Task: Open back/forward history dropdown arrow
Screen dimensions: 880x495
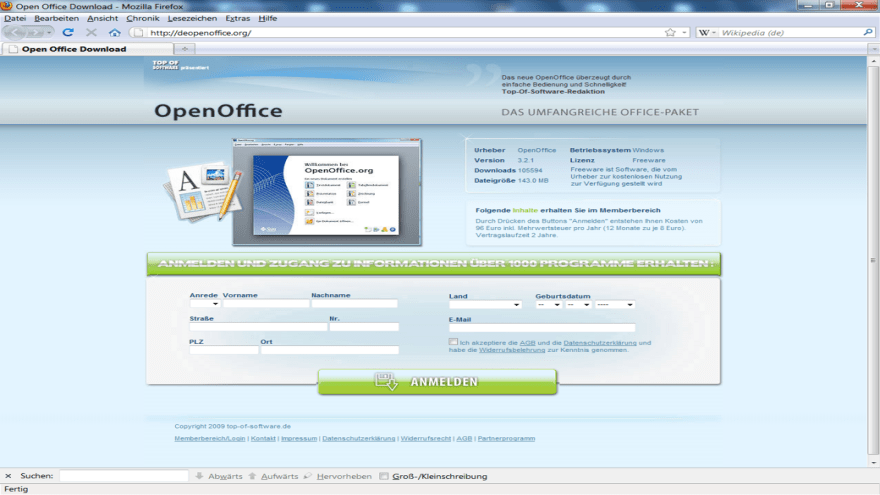Action: point(49,33)
